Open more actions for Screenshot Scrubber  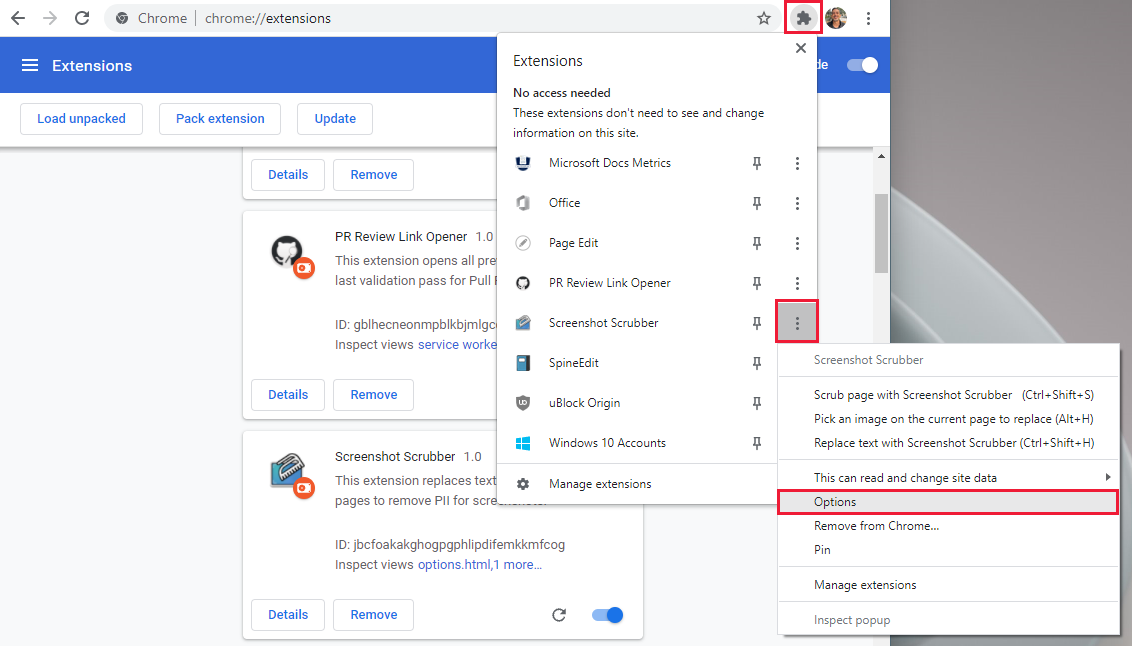point(797,322)
